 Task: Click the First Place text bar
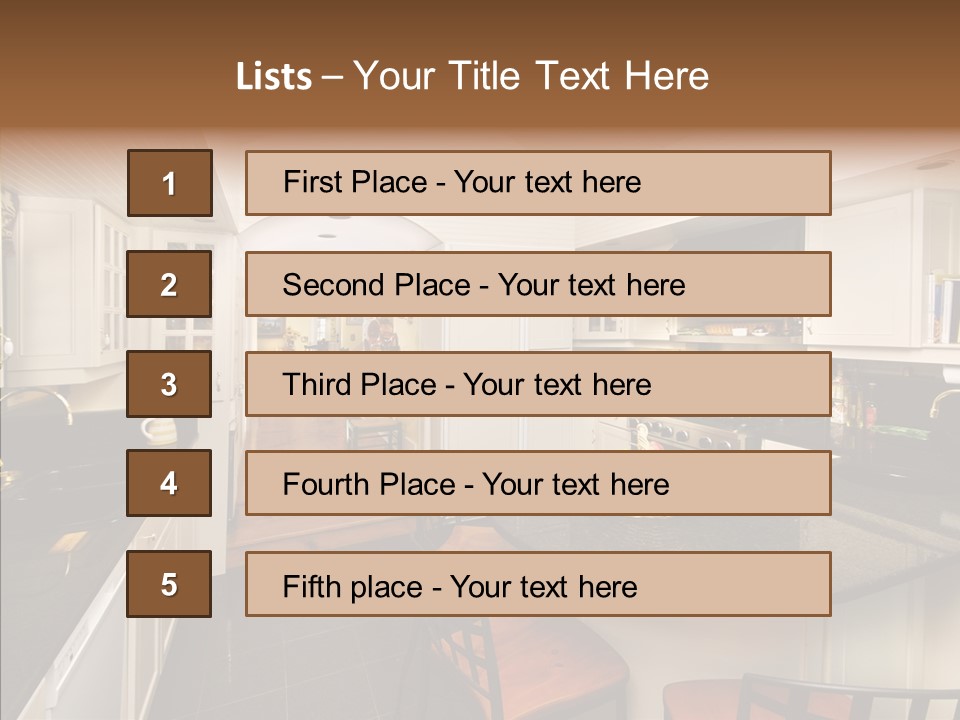[538, 183]
